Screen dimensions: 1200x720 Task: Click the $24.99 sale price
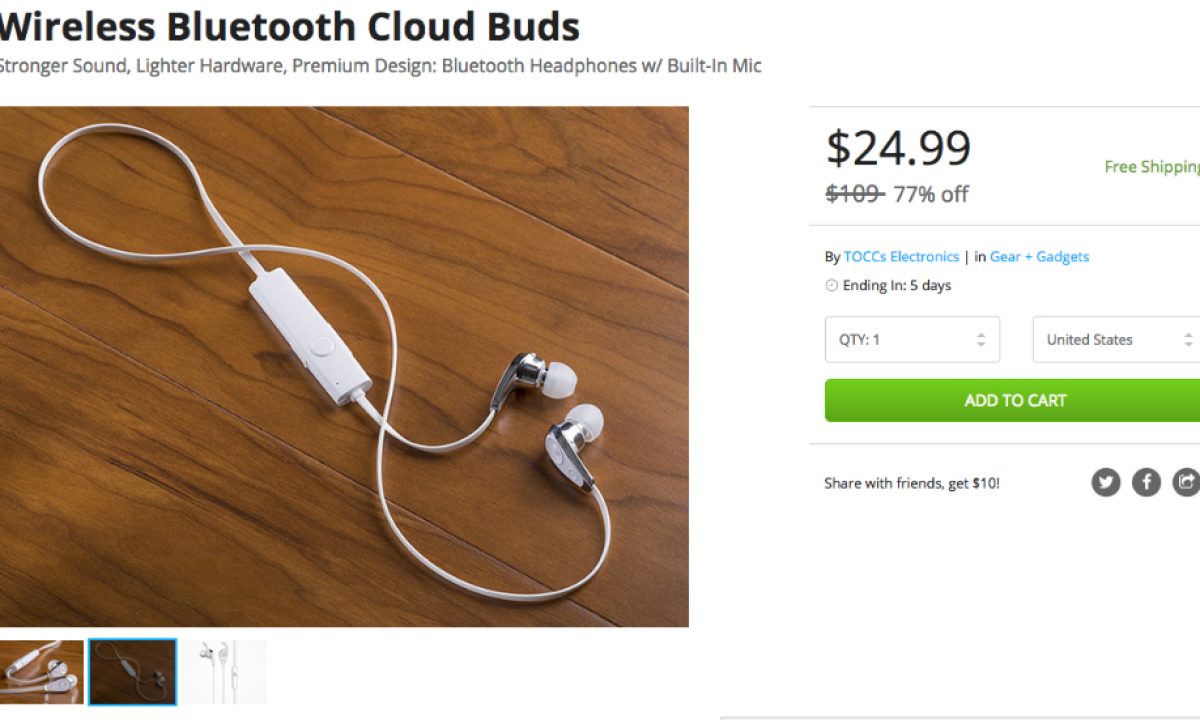(x=898, y=149)
